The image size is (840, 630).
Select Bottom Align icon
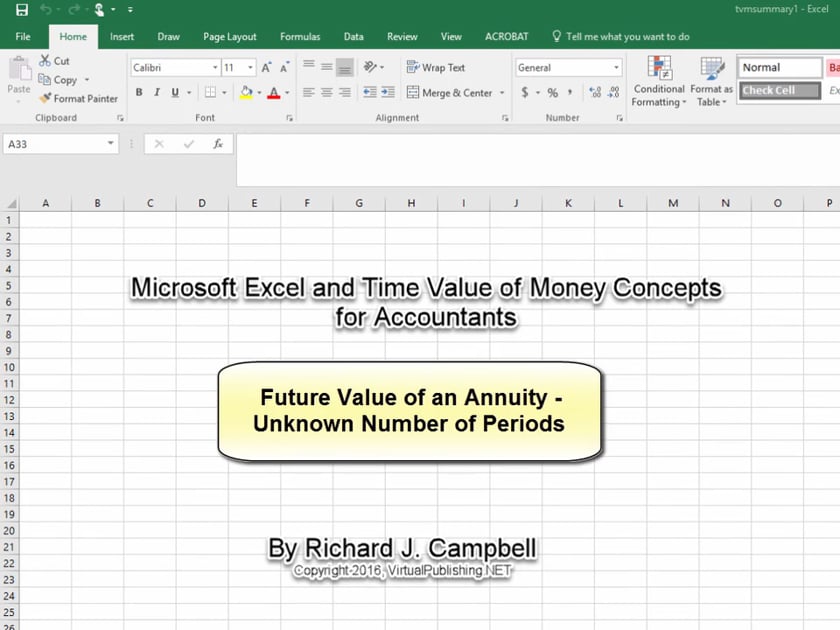[x=345, y=68]
